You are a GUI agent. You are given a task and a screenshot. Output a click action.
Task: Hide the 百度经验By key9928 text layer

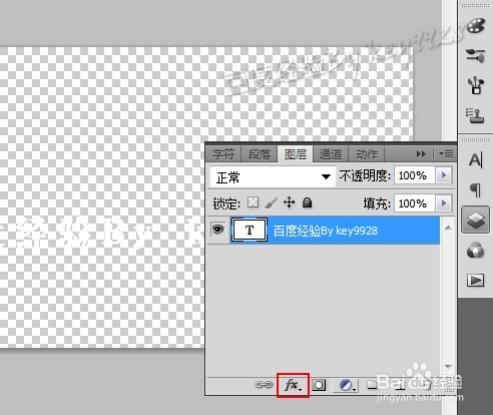coord(218,230)
